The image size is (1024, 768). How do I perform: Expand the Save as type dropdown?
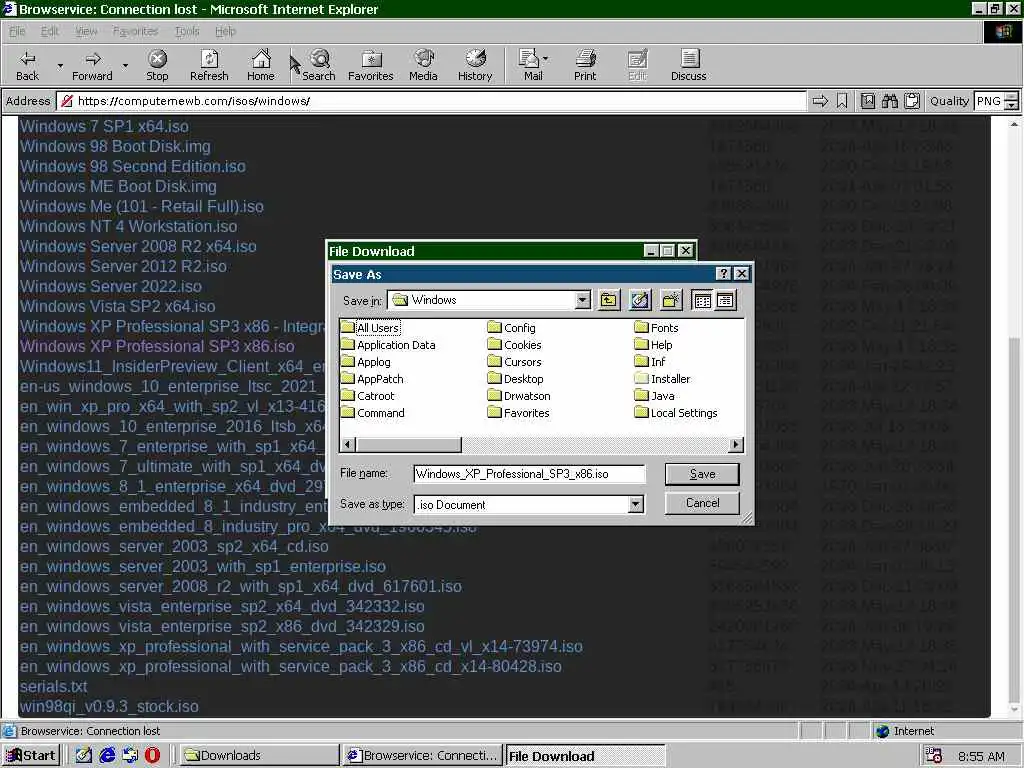pos(635,504)
